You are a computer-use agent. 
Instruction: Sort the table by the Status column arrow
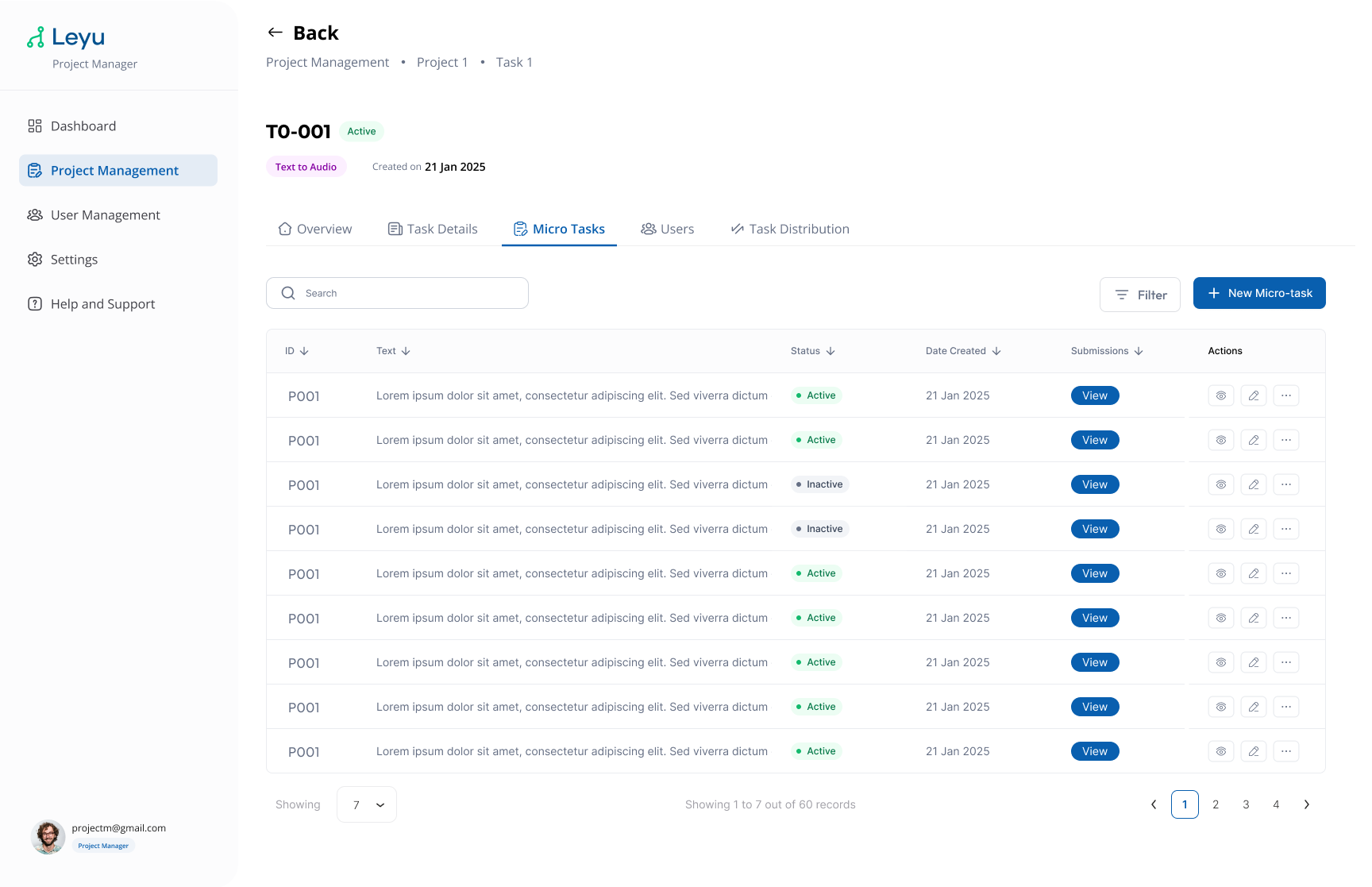pyautogui.click(x=831, y=350)
